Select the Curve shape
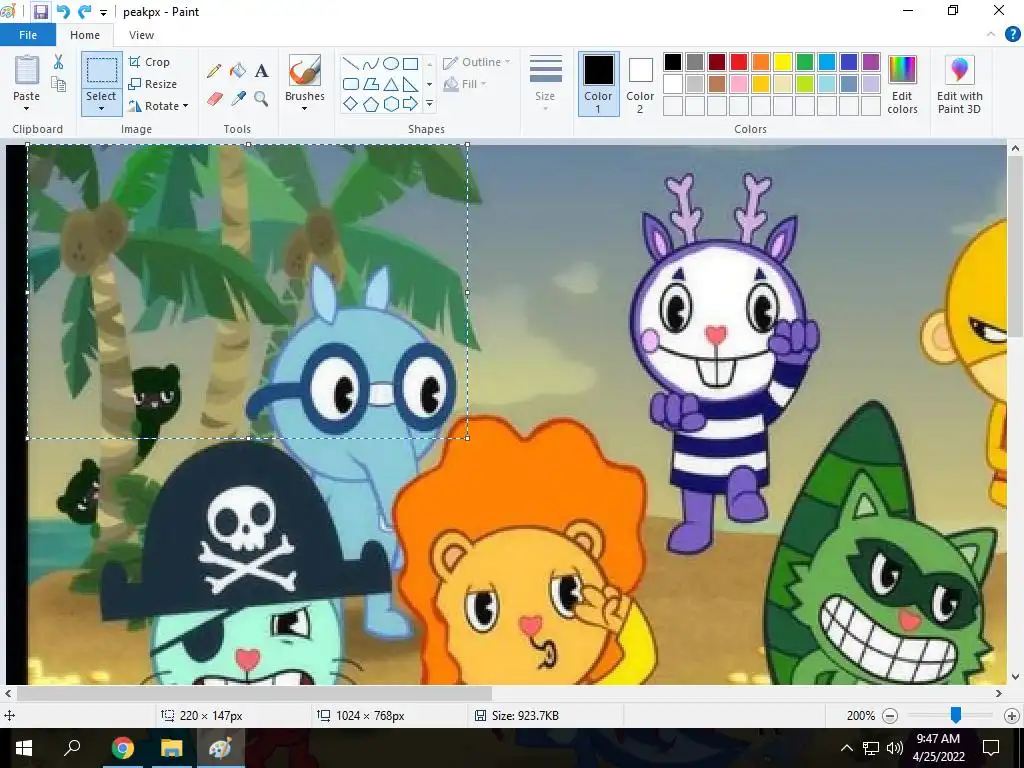1024x768 pixels. click(x=370, y=63)
